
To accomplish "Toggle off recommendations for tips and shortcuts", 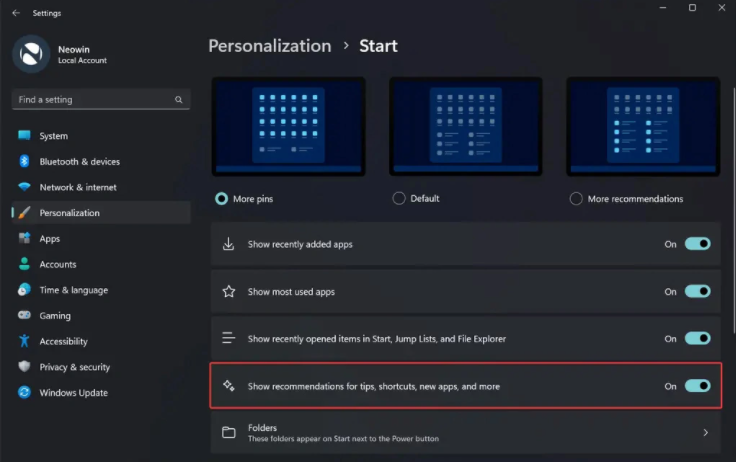I will click(x=697, y=386).
